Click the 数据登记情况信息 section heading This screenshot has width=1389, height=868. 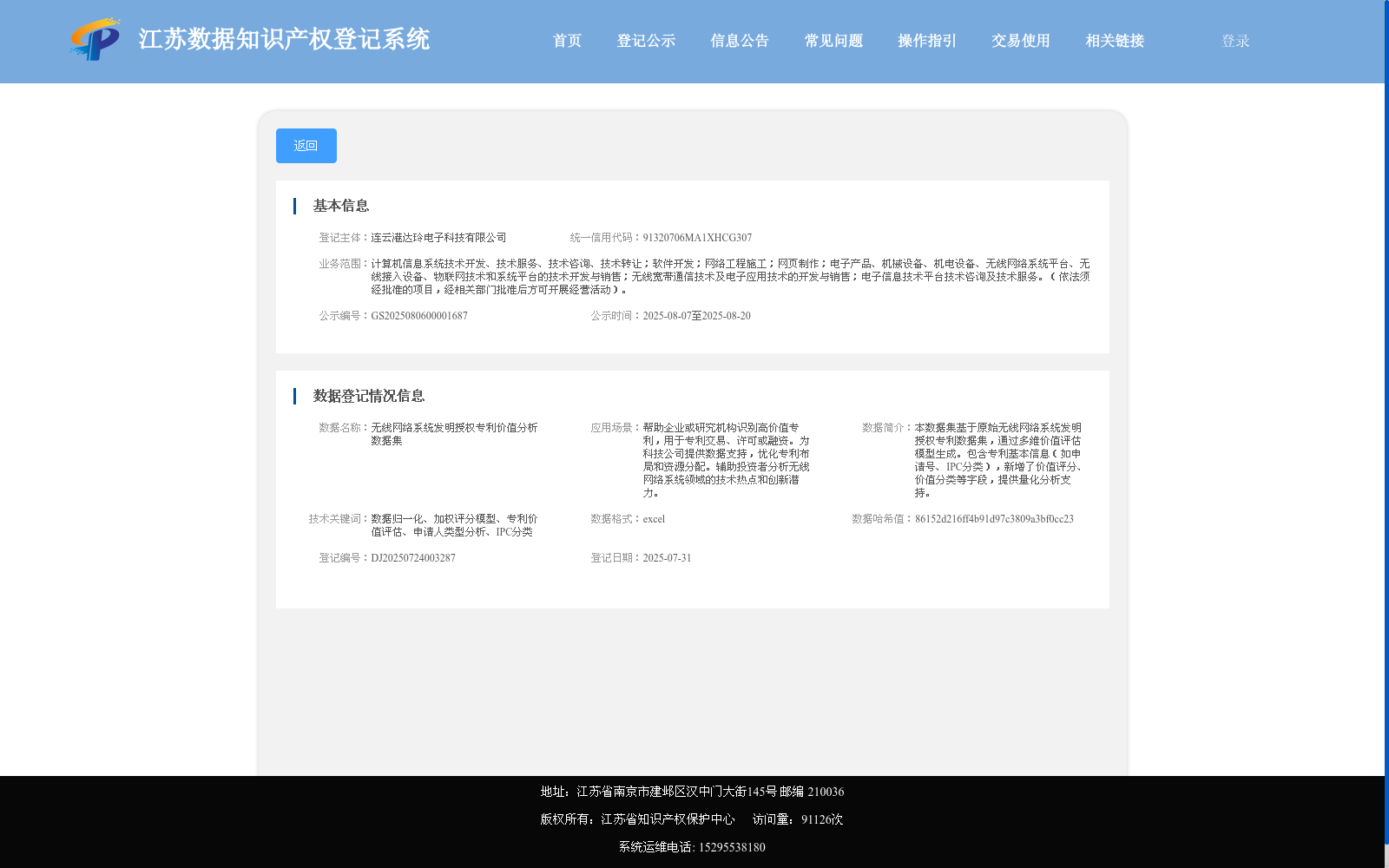coord(369,396)
